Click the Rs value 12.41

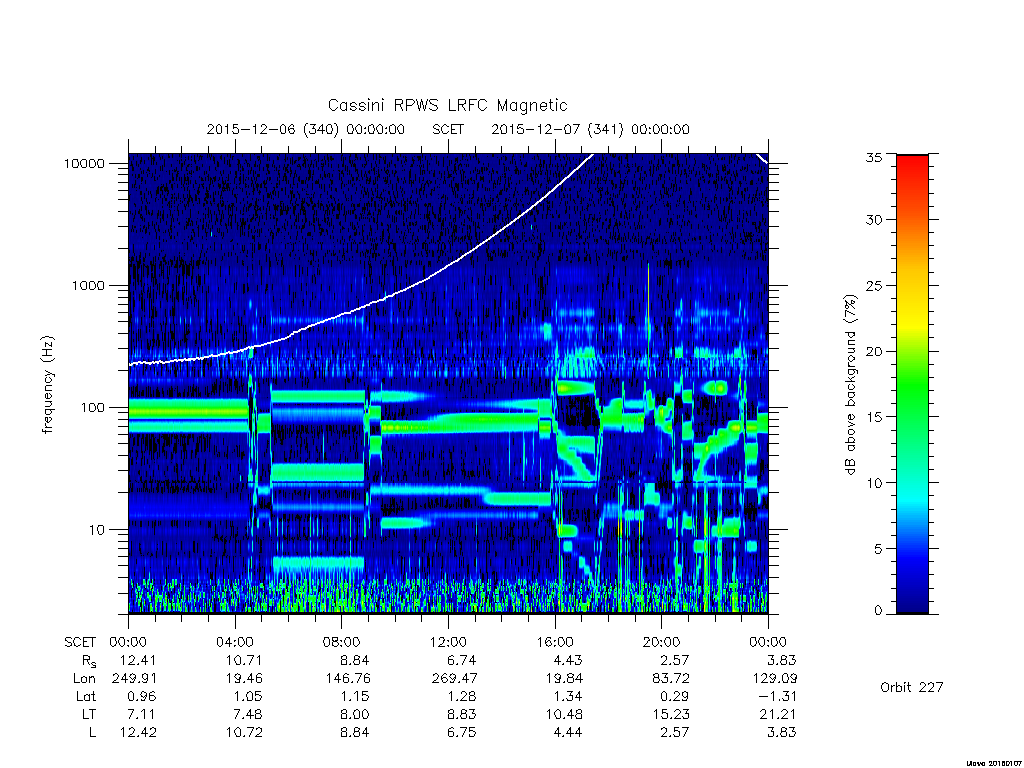coord(138,660)
